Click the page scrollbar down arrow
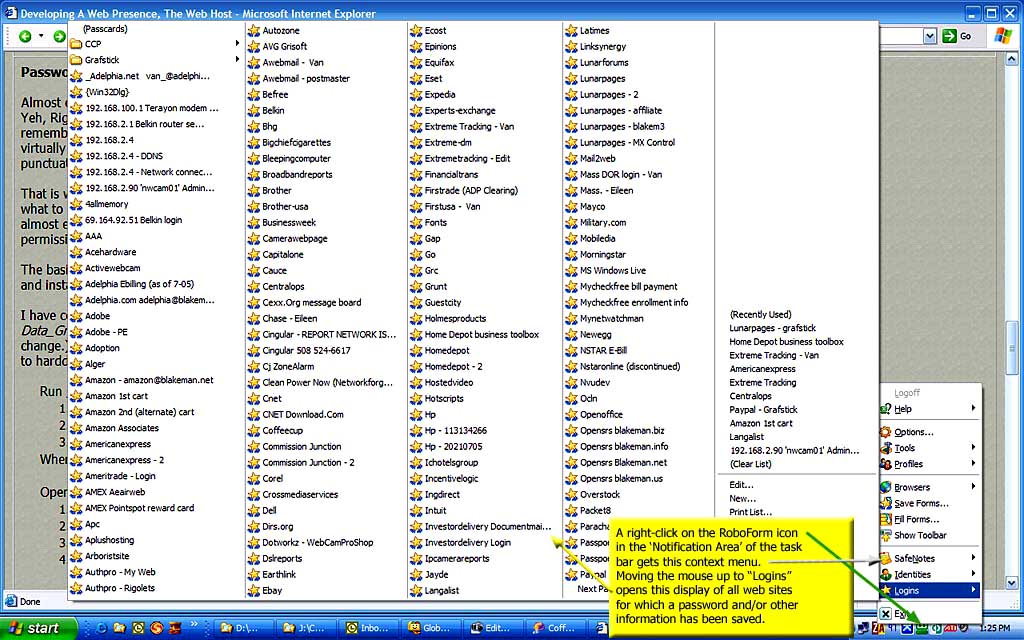 pyautogui.click(x=1013, y=581)
